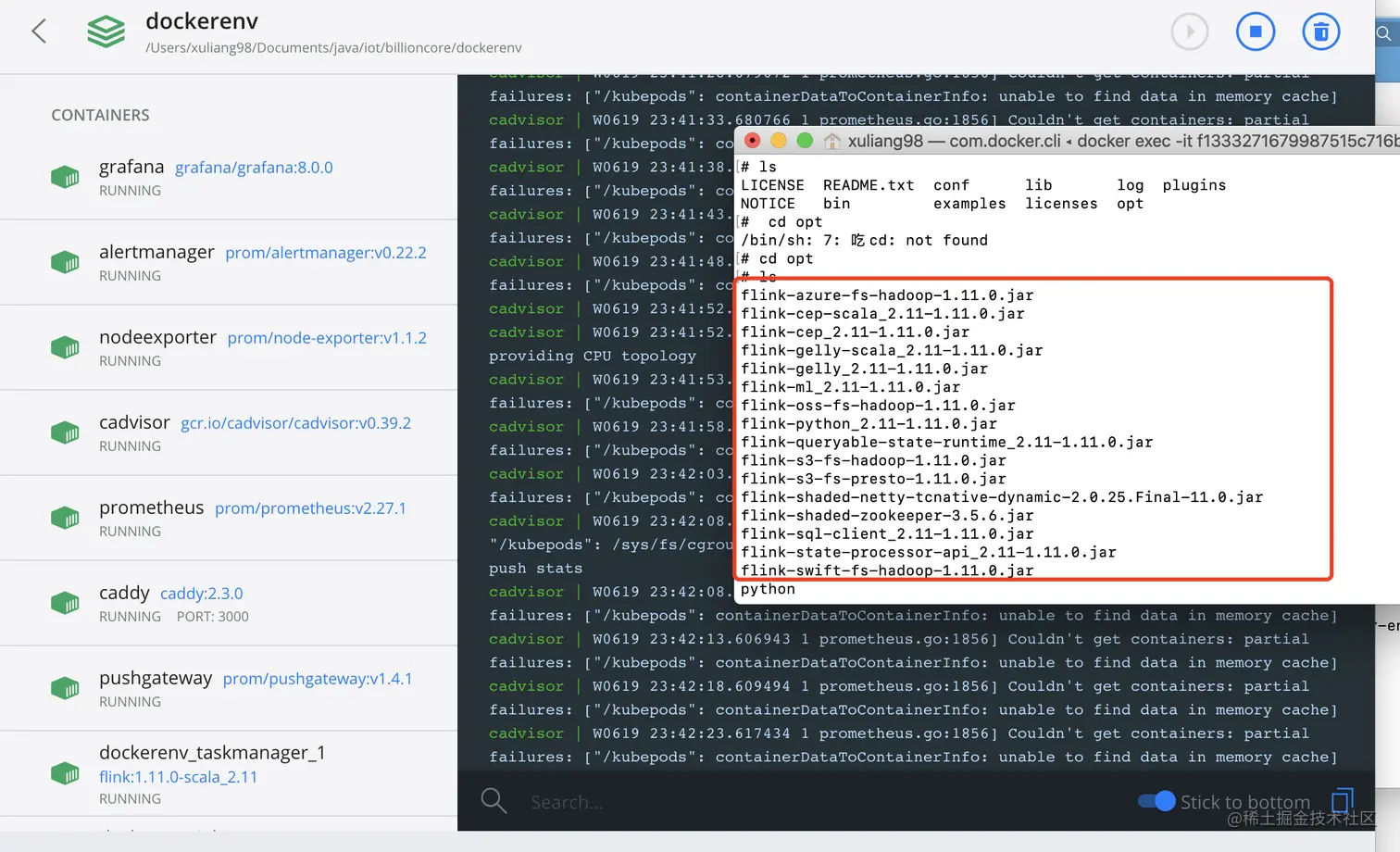The height and width of the screenshot is (852, 1400).
Task: Click the alertmanager container icon
Action: coord(65,262)
